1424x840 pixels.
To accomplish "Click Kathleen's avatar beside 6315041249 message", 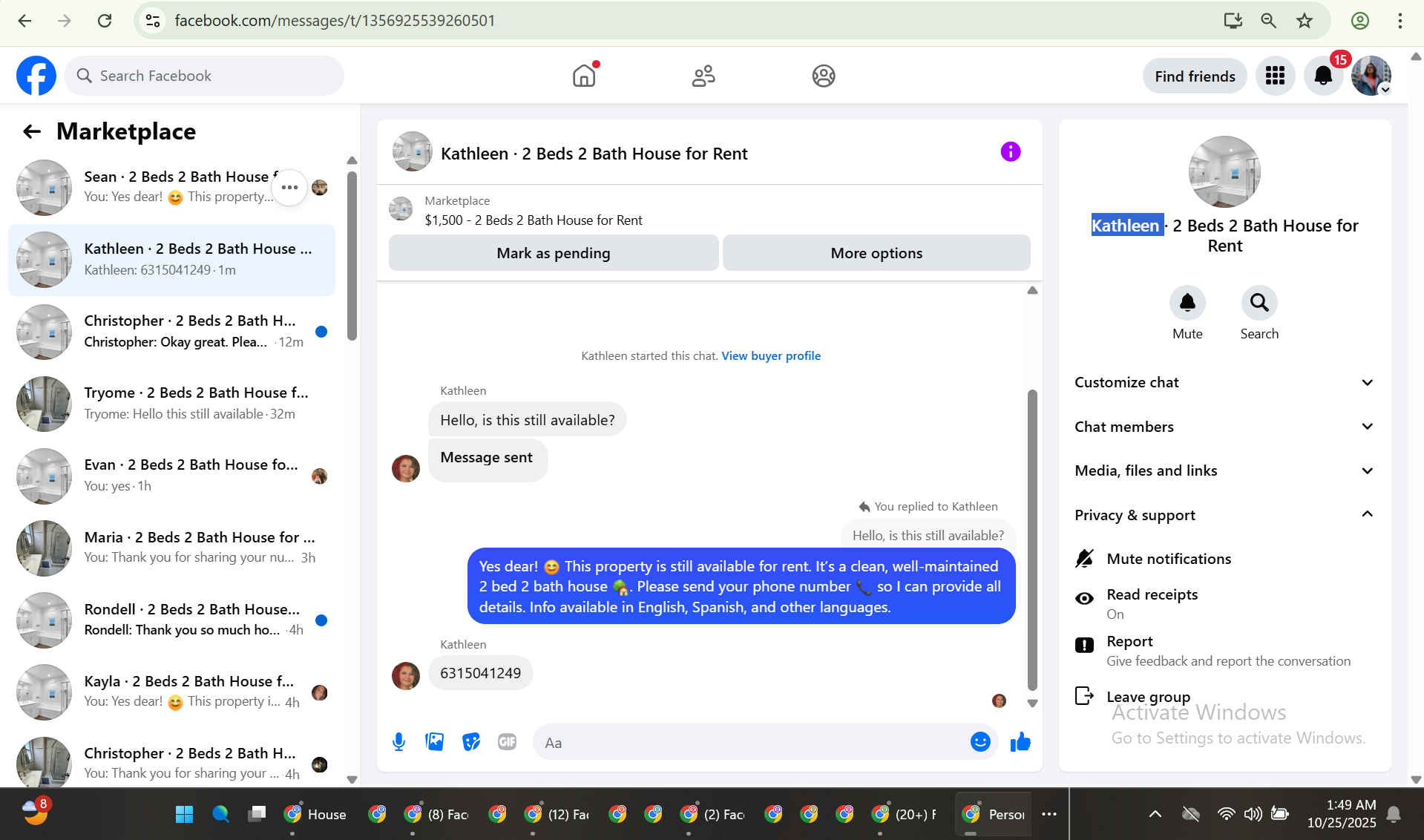I will [405, 675].
